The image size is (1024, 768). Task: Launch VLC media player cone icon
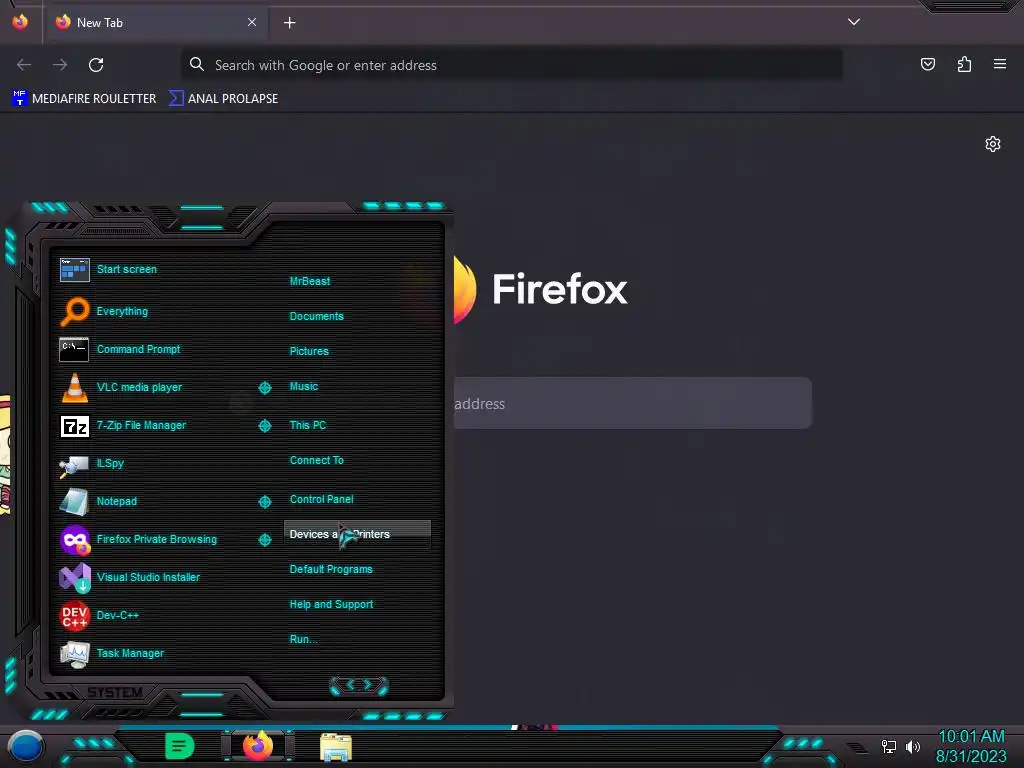tap(74, 387)
